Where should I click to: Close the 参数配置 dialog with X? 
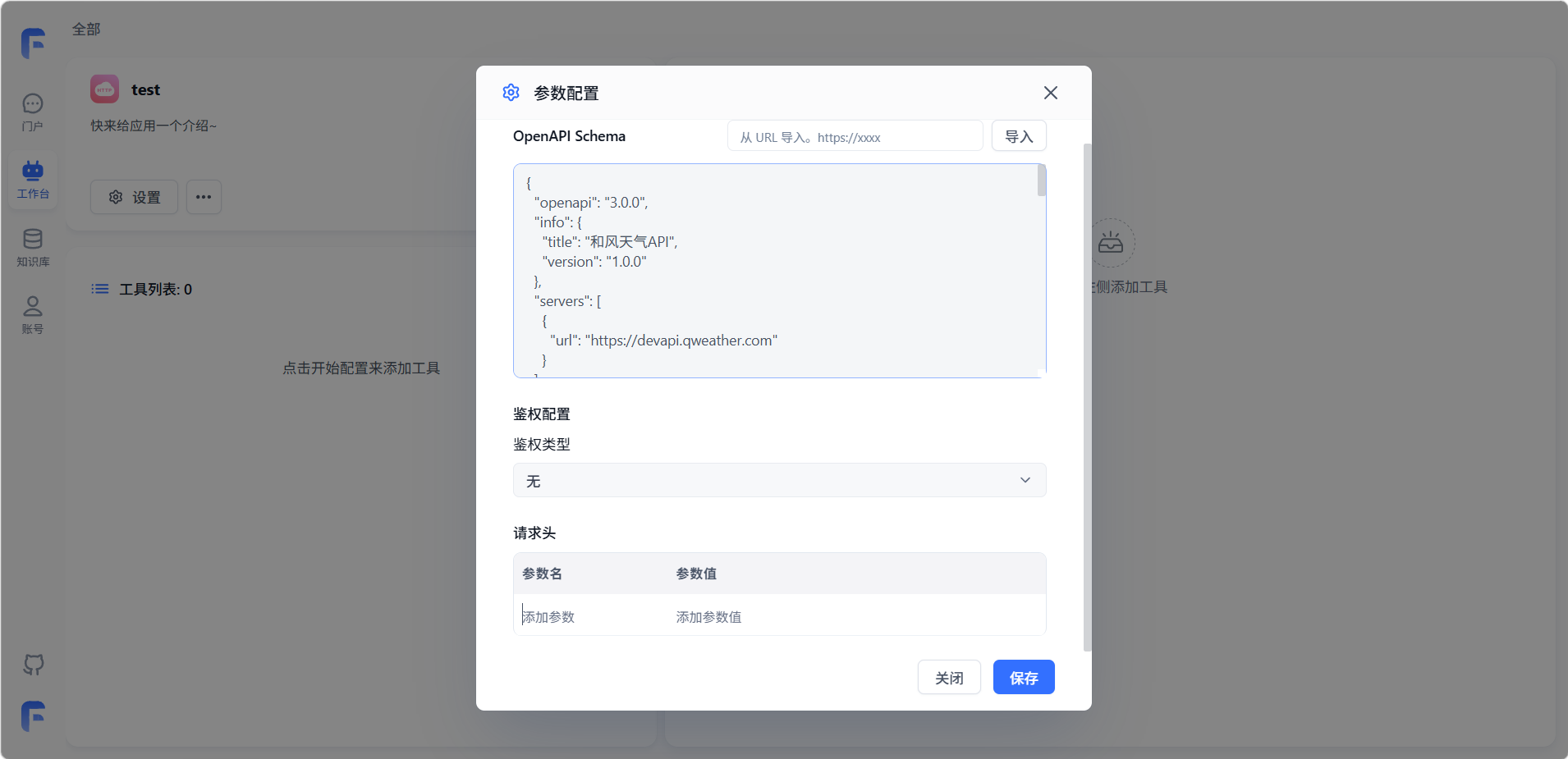pos(1050,93)
